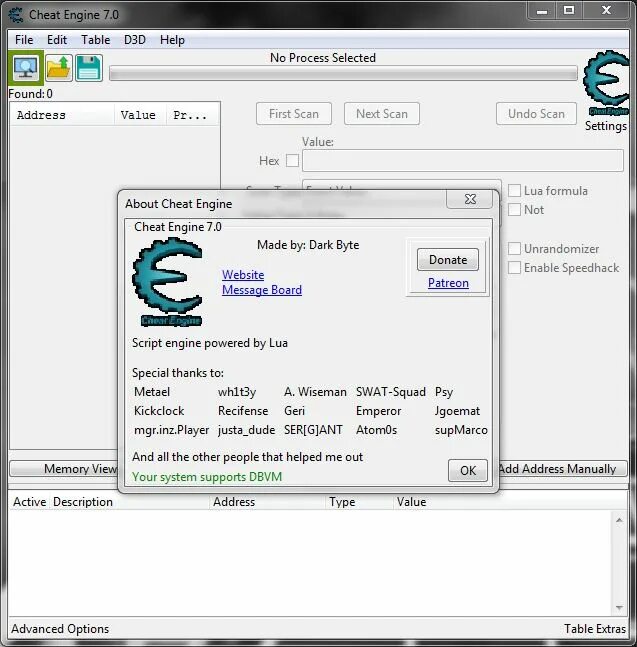The image size is (637, 647).
Task: Open Table Extras
Action: coord(595,629)
